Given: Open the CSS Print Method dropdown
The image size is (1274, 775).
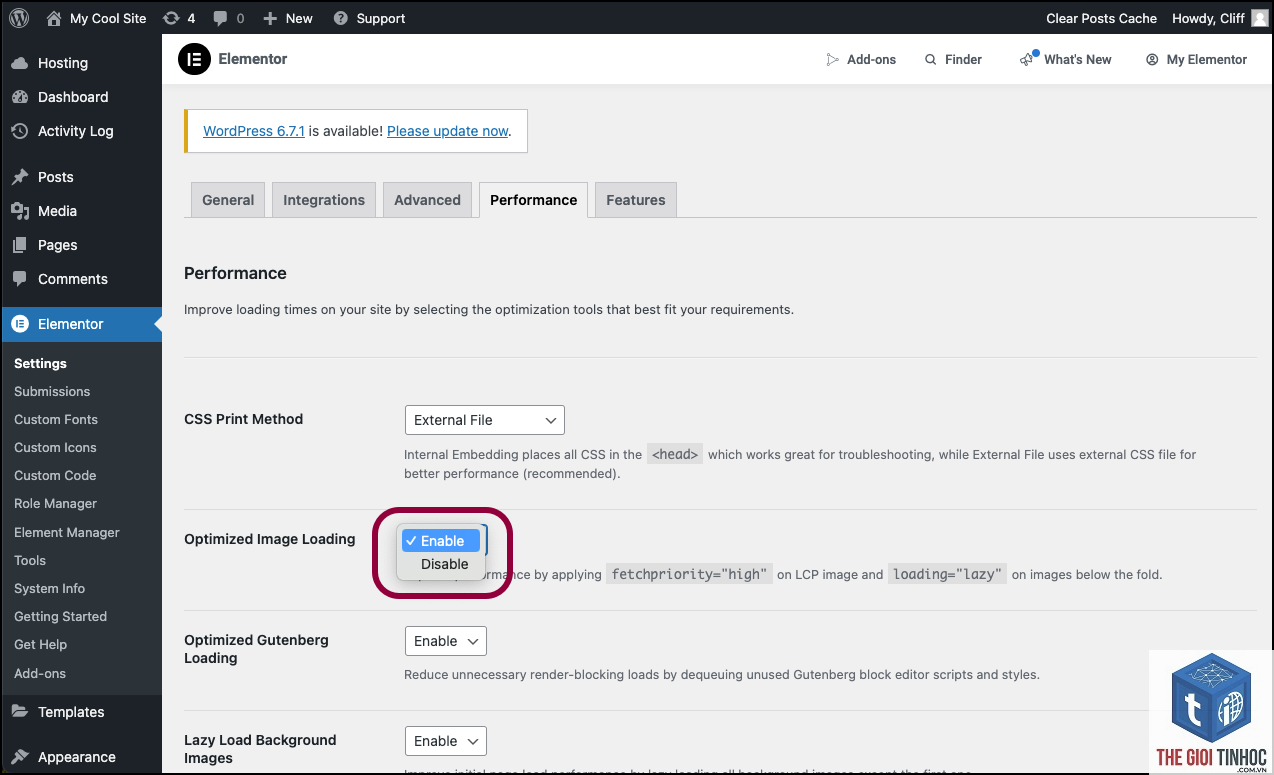Looking at the screenshot, I should [x=484, y=420].
